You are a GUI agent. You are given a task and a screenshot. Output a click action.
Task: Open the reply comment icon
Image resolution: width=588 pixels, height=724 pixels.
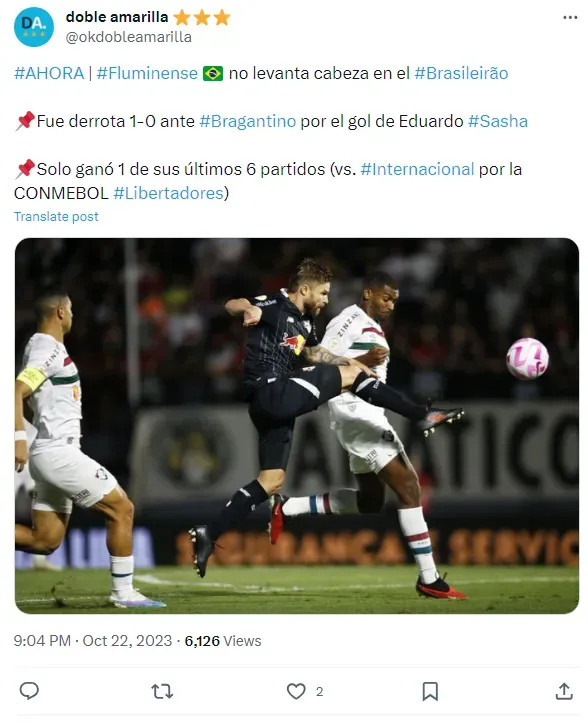coord(29,691)
